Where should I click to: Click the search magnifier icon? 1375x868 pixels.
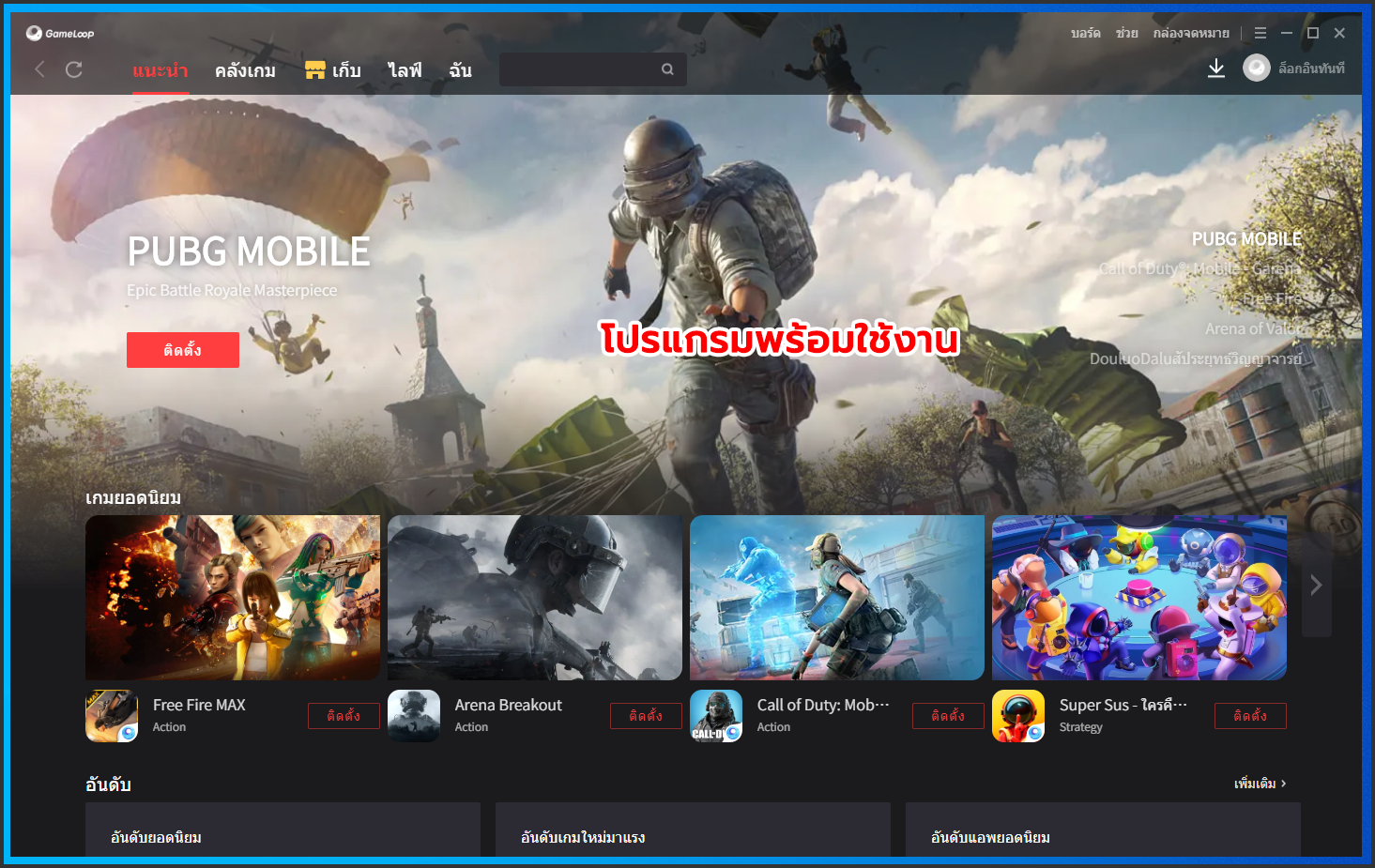(667, 69)
